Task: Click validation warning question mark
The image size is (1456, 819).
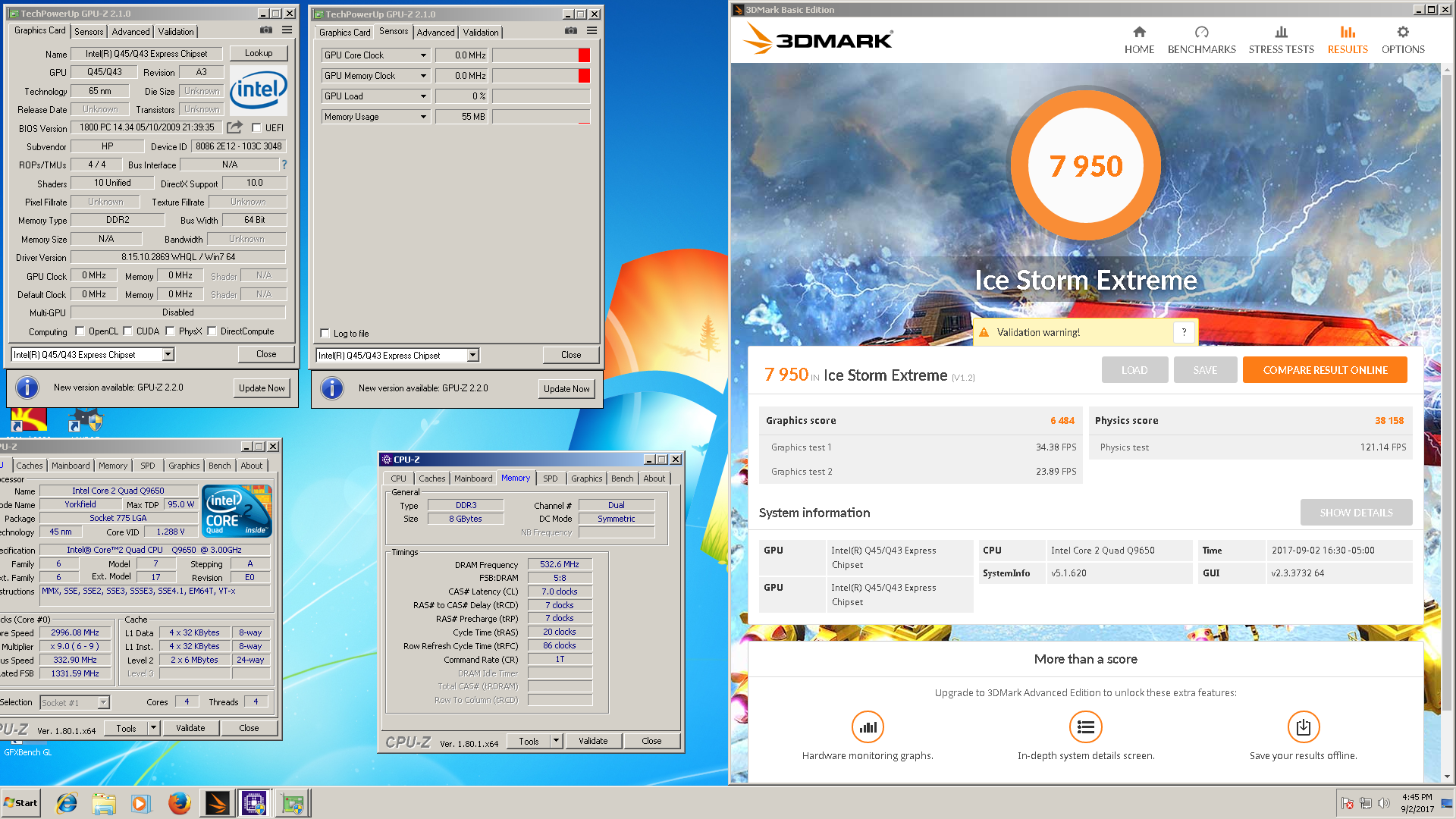Action: (1184, 332)
